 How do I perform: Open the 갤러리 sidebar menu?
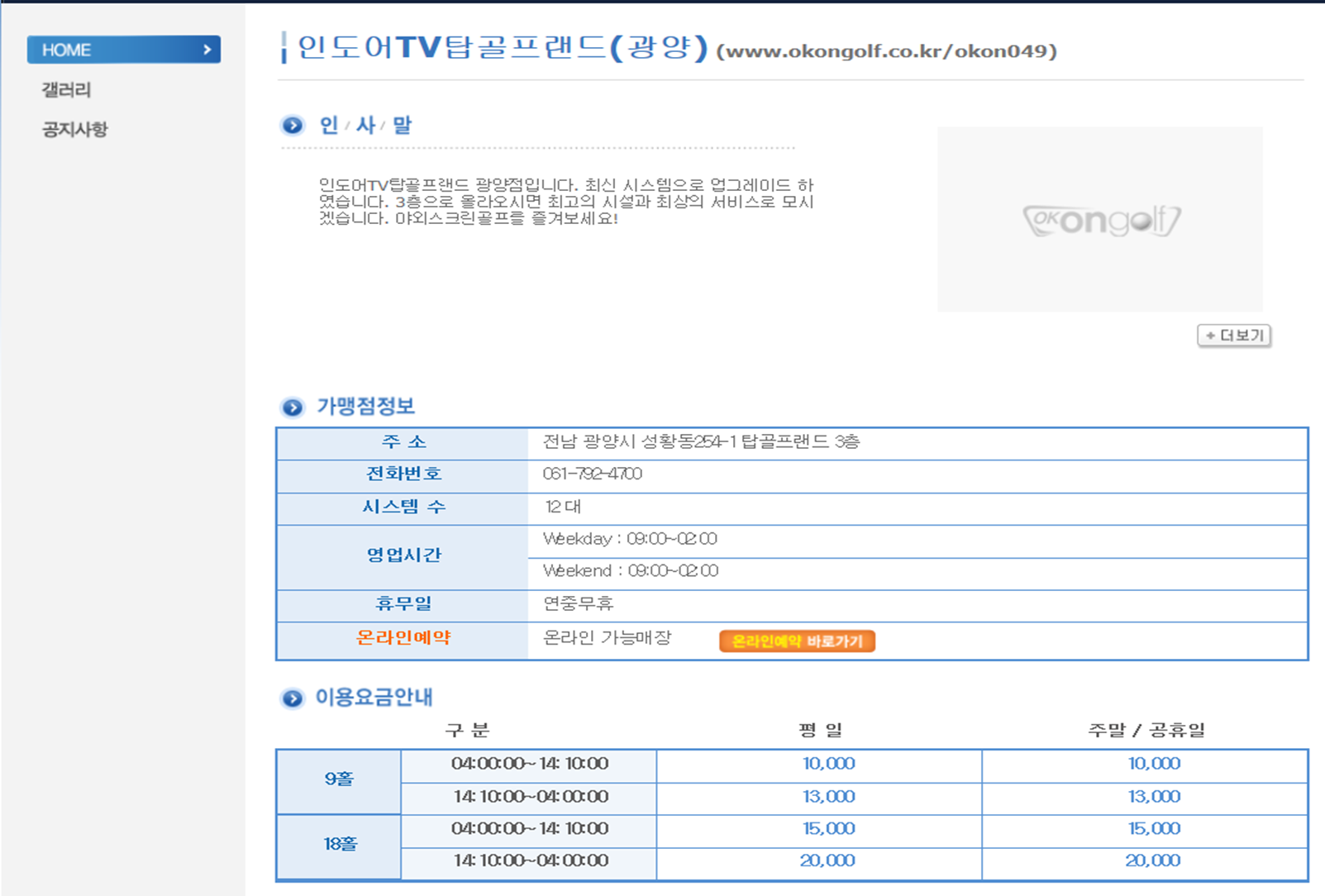click(66, 90)
